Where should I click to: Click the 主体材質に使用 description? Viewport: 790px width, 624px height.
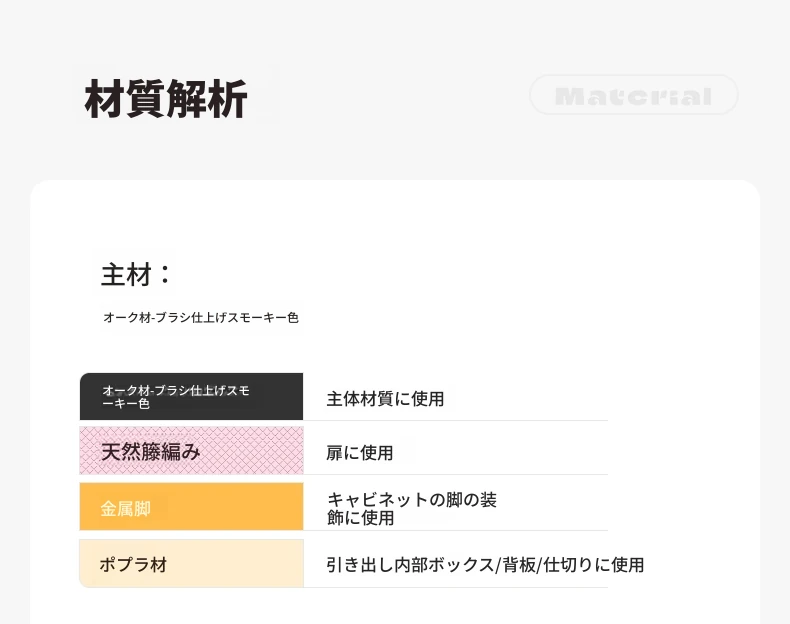coord(385,399)
